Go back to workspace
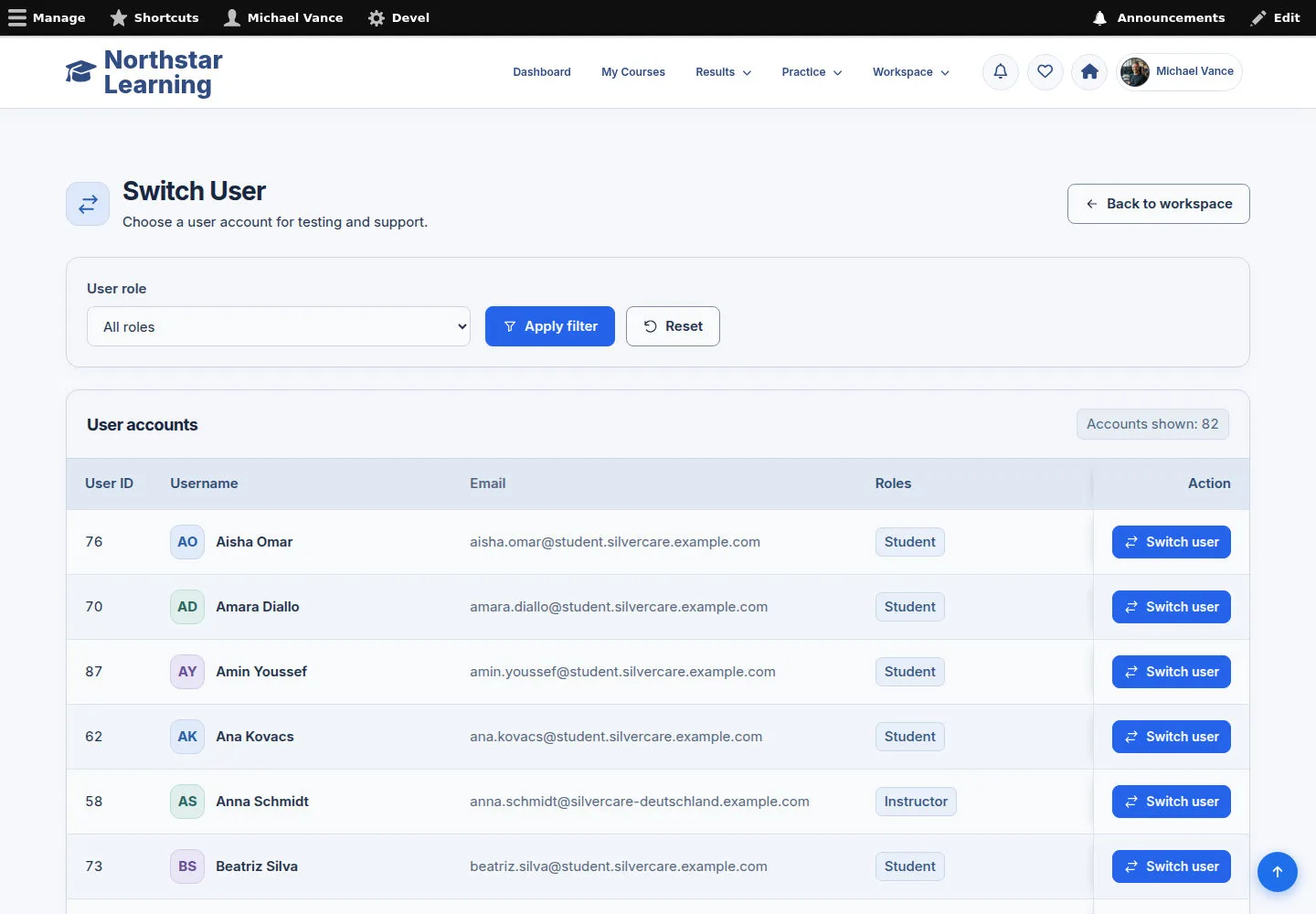The height and width of the screenshot is (914, 1316). point(1159,204)
